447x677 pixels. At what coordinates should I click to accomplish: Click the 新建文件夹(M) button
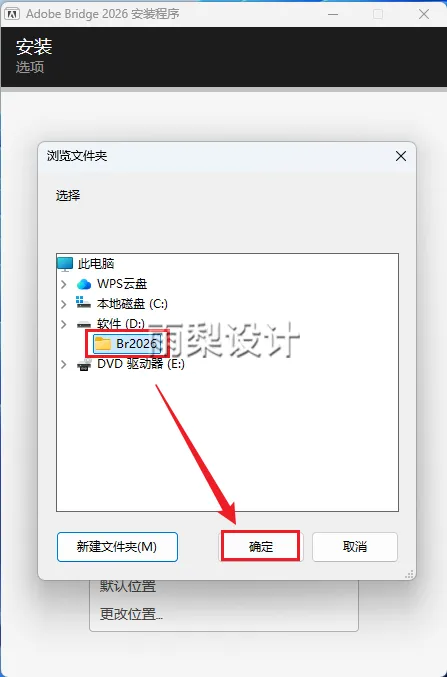117,547
